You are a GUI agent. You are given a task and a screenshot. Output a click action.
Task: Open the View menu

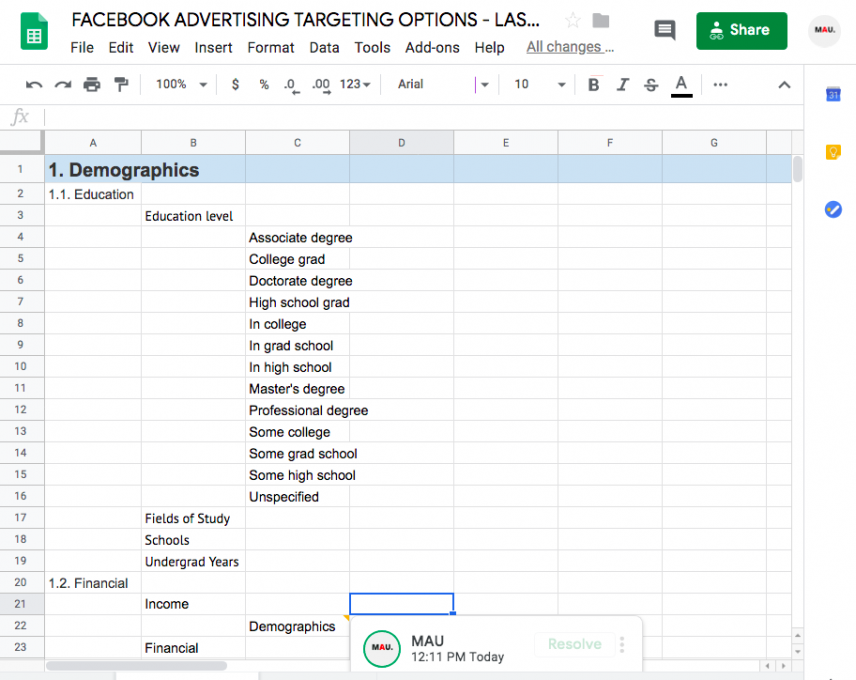164,48
